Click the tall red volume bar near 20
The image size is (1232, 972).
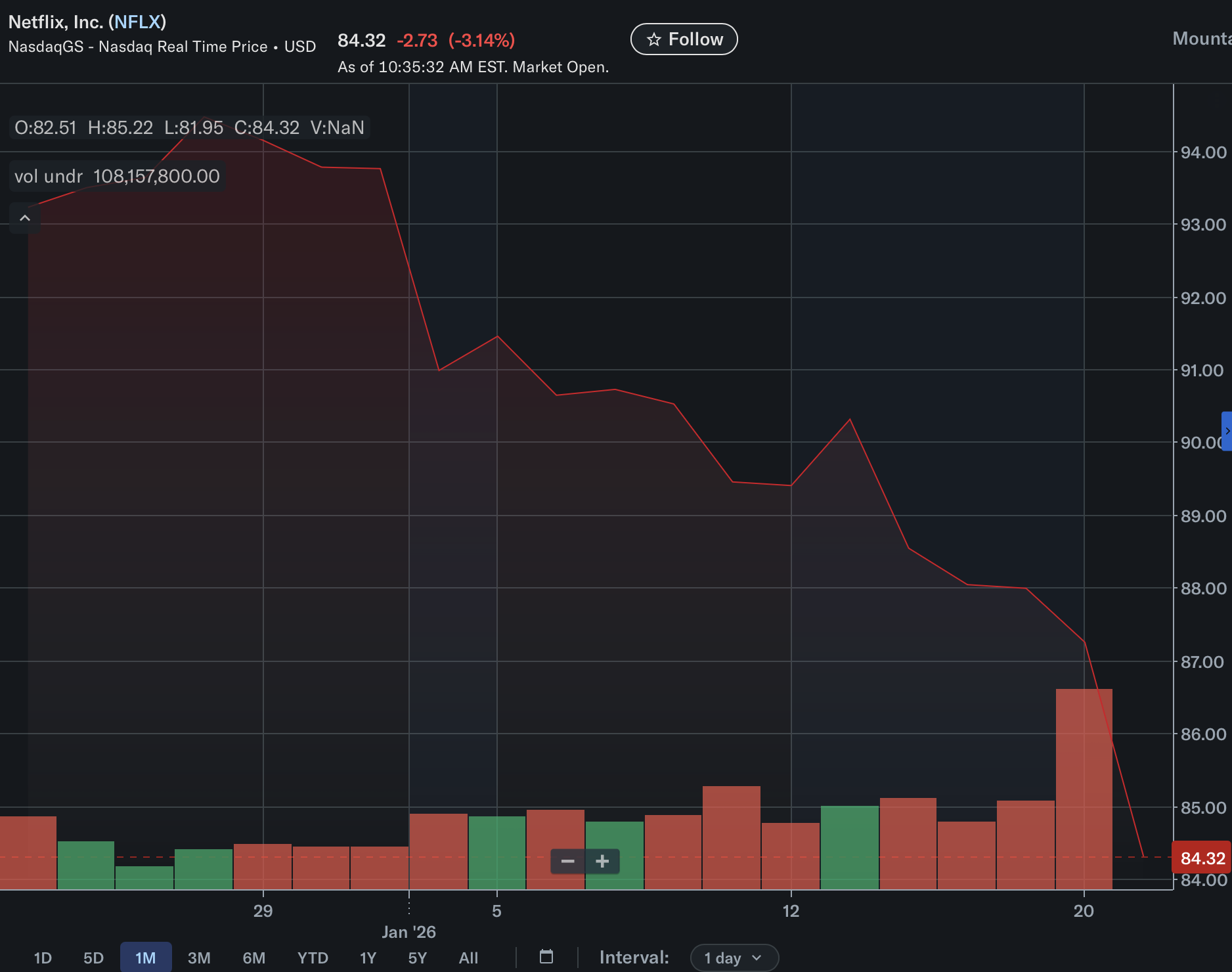[x=1084, y=788]
